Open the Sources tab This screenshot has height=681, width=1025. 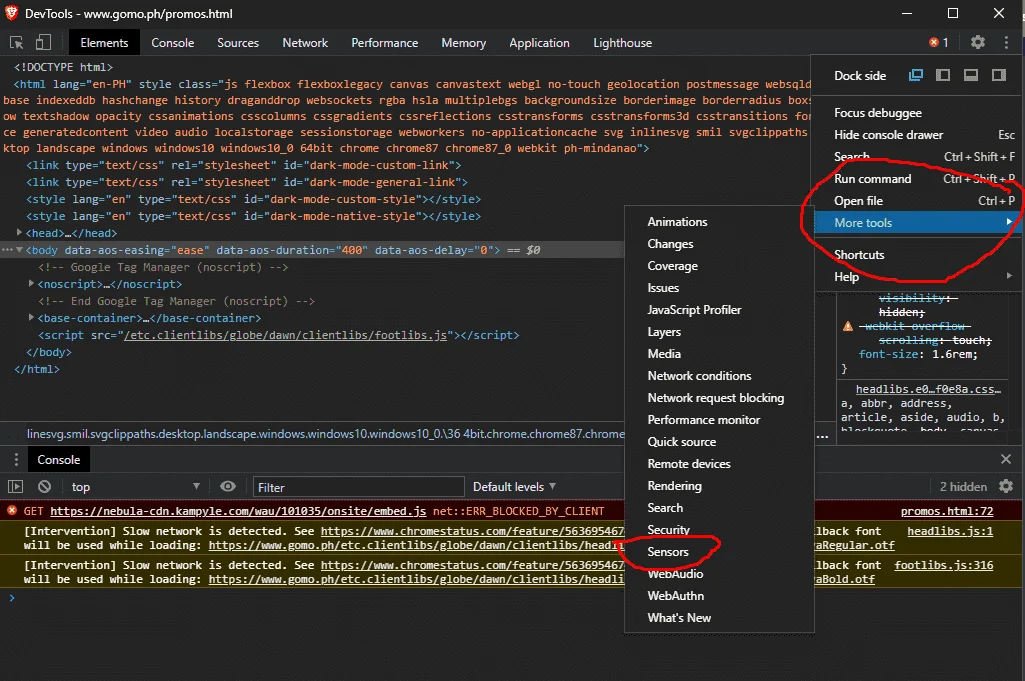(238, 43)
